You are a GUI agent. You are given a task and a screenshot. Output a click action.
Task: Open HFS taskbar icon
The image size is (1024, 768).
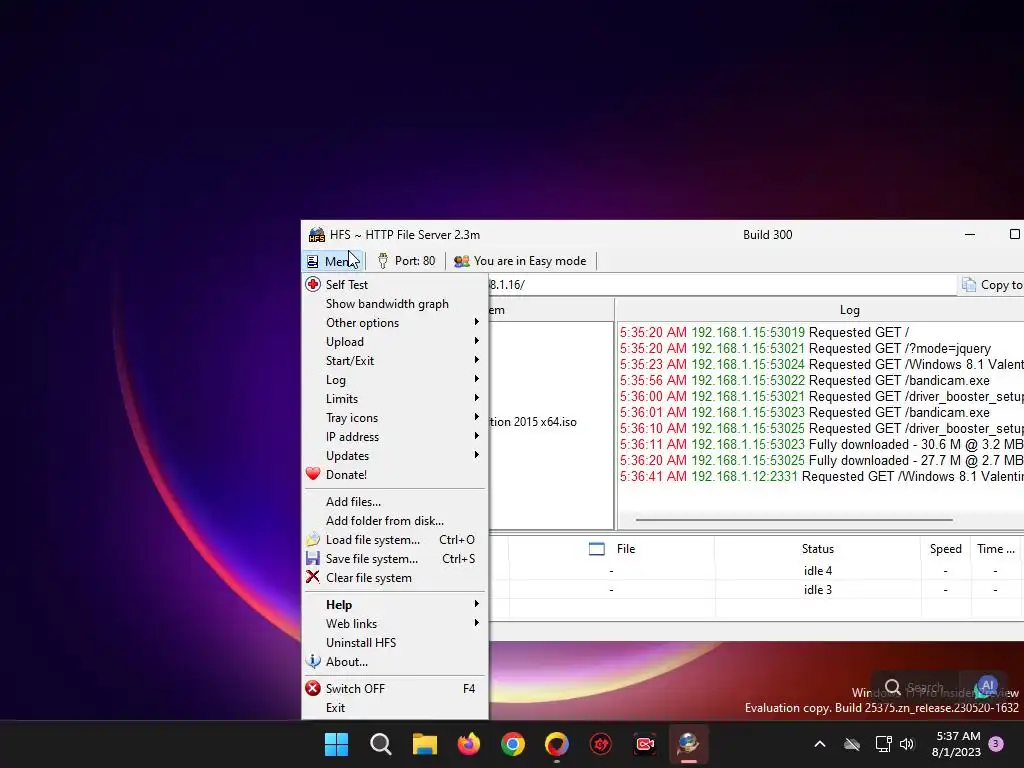[x=688, y=744]
